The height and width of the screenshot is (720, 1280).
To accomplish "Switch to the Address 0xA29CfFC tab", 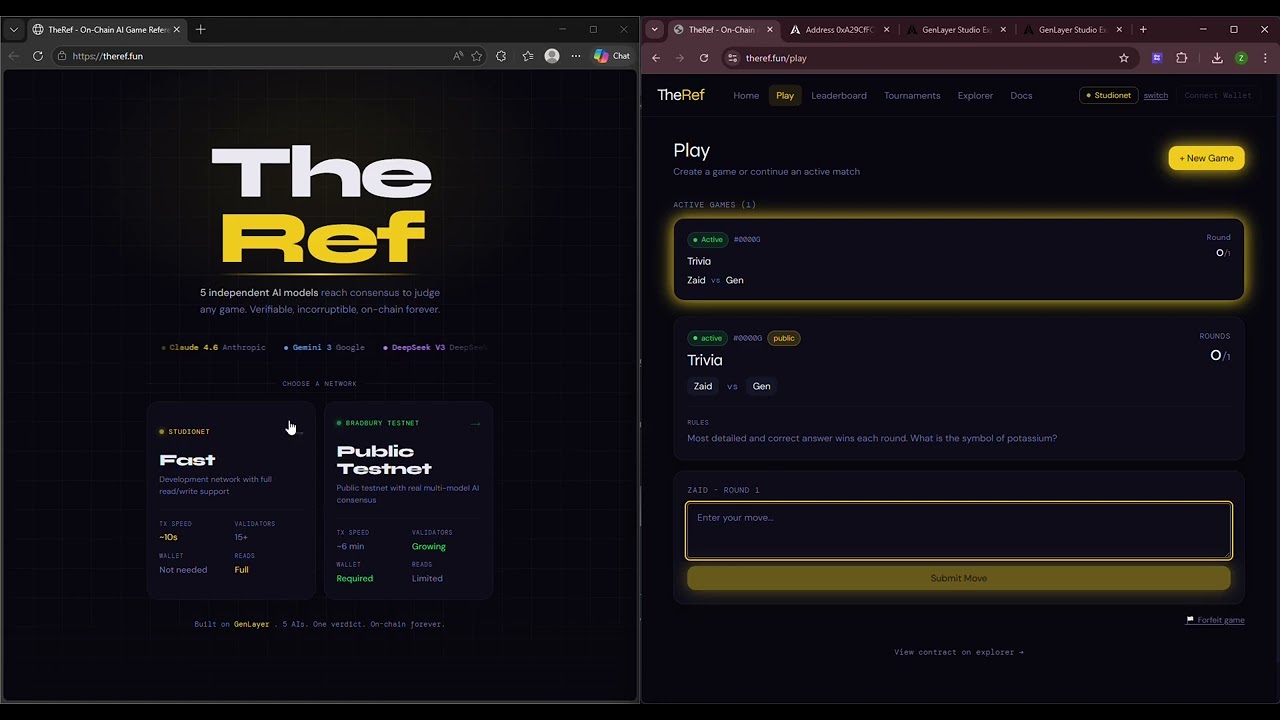I will click(x=838, y=29).
